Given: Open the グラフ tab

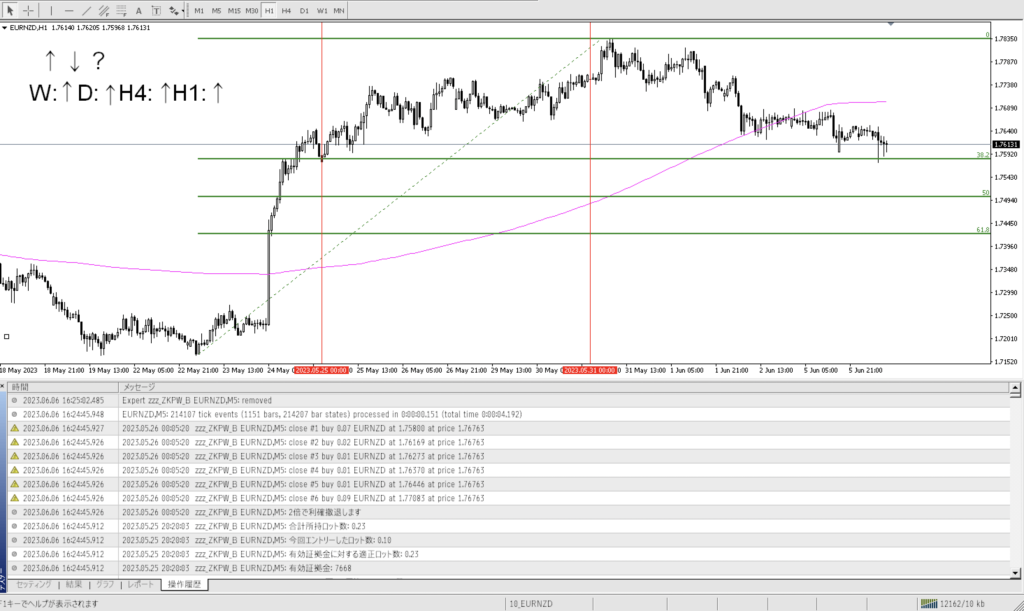Looking at the screenshot, I should click(105, 584).
